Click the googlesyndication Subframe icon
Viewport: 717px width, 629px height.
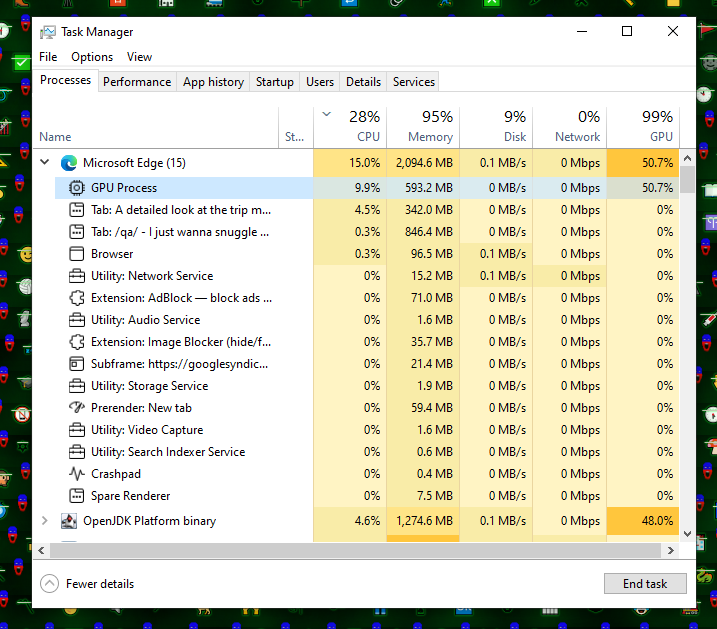(x=76, y=364)
